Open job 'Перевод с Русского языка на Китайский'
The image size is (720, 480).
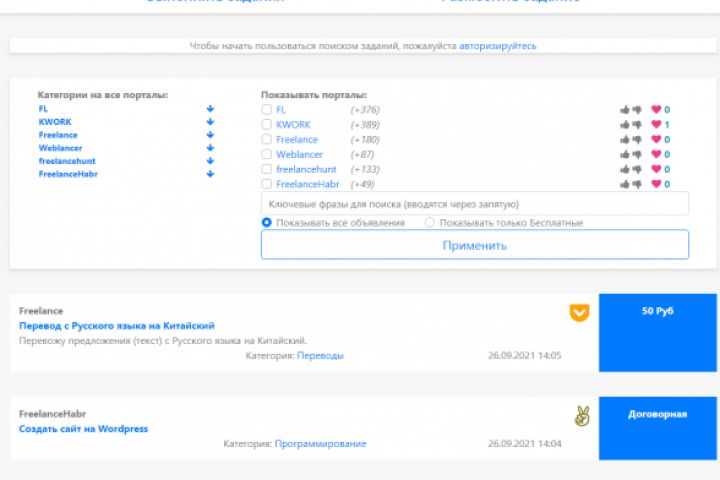(x=117, y=326)
